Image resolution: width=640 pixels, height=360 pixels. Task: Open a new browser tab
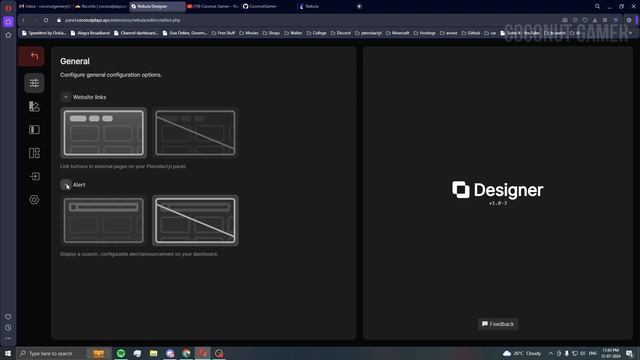[x=359, y=7]
